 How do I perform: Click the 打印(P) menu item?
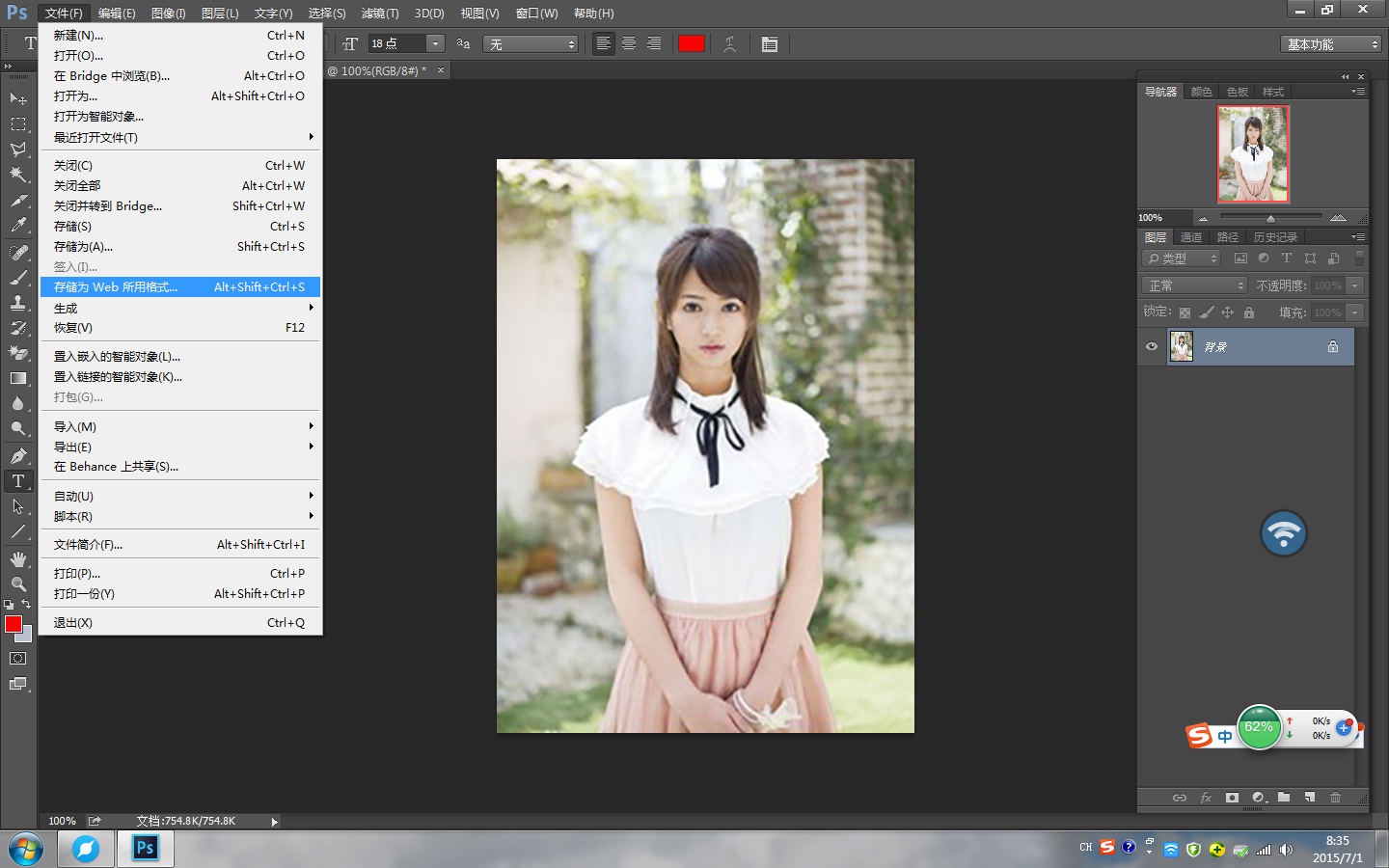click(x=180, y=573)
